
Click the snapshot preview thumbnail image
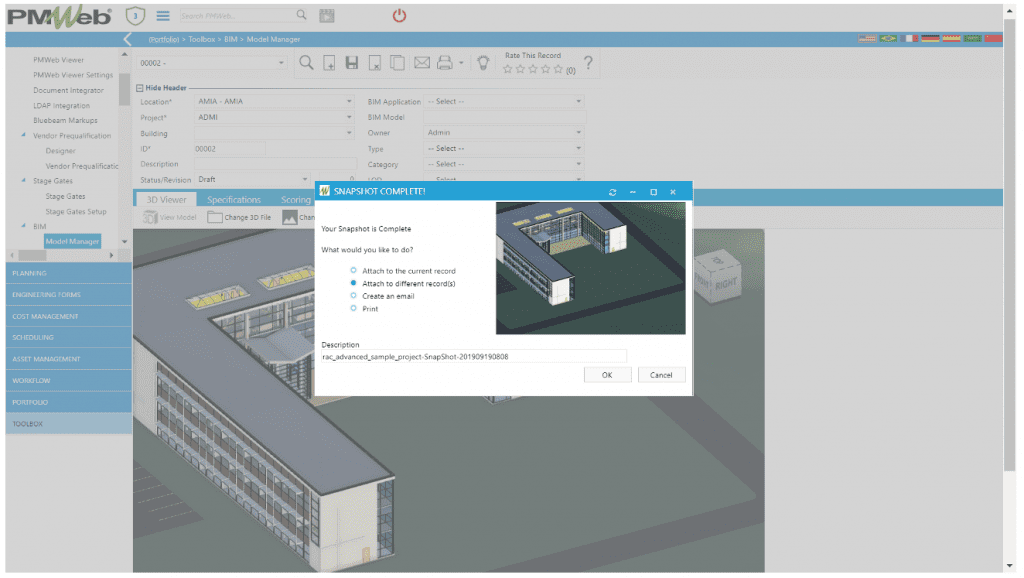[x=590, y=268]
